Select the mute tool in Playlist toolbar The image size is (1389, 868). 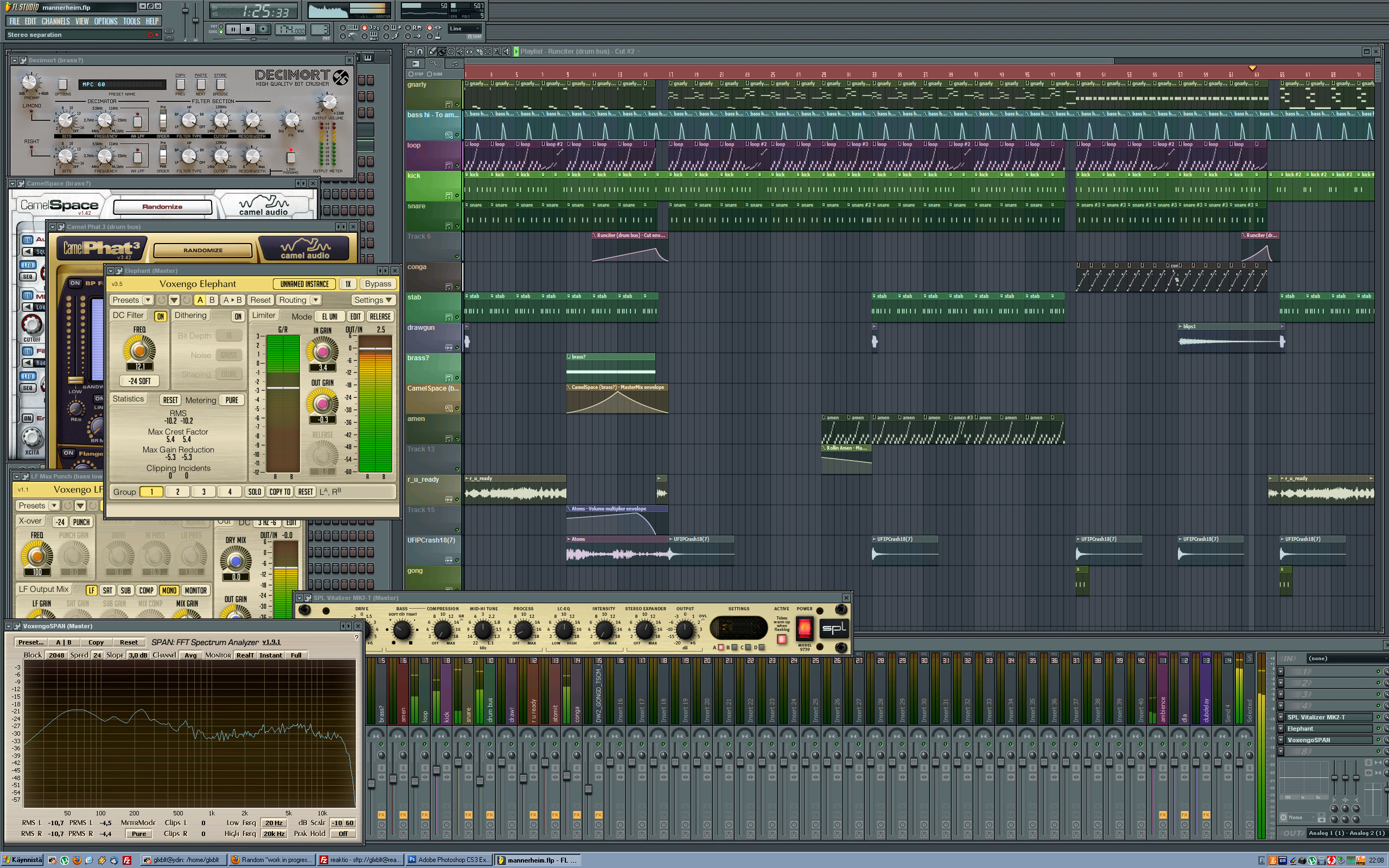[x=460, y=52]
